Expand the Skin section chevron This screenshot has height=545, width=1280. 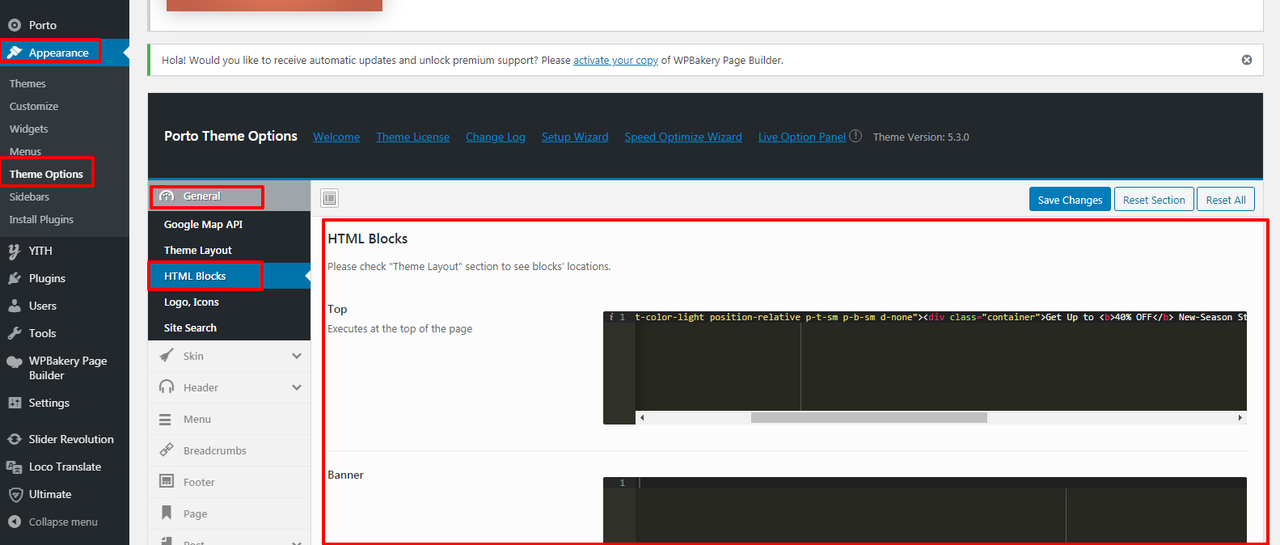tap(297, 356)
